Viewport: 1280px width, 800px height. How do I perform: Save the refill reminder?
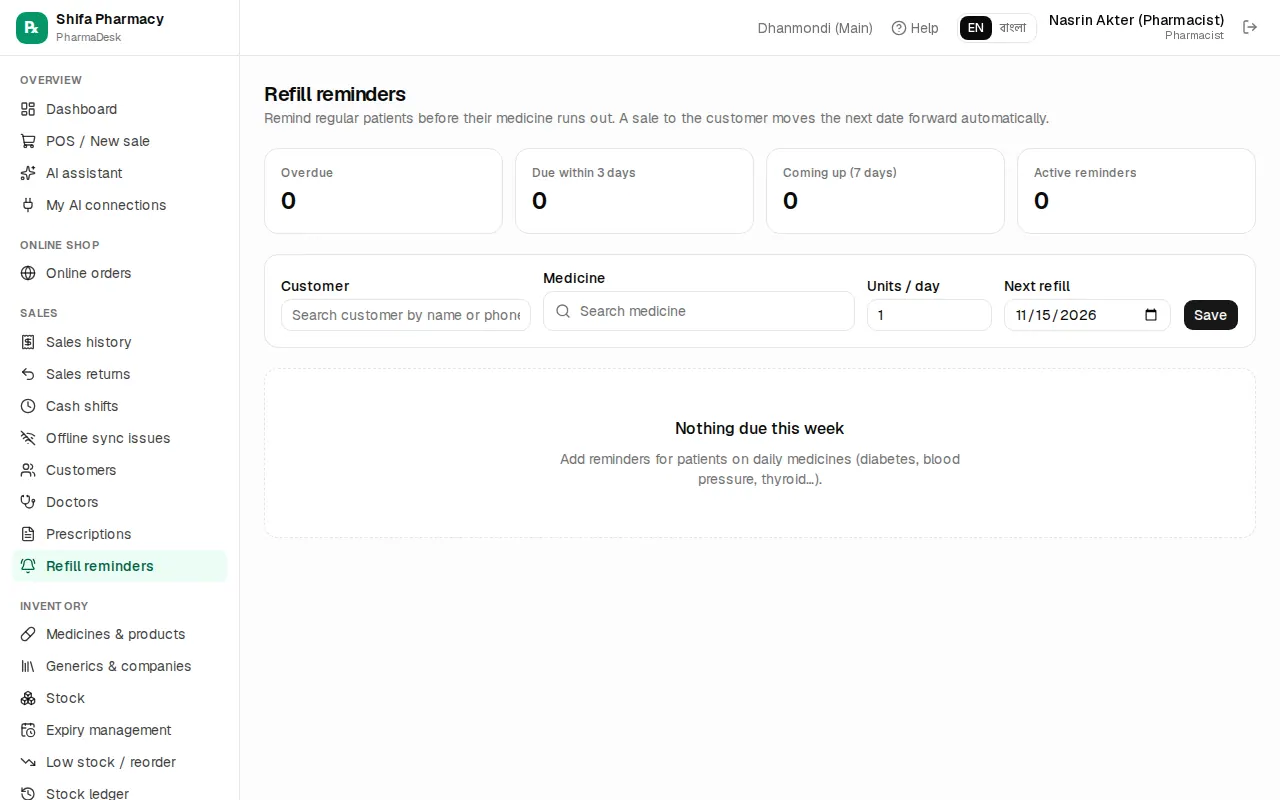click(1211, 315)
